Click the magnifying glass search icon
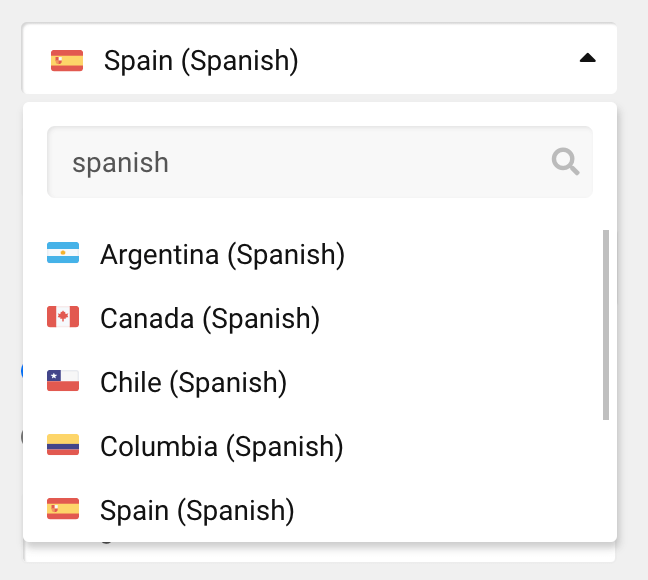This screenshot has height=580, width=648. (x=566, y=162)
